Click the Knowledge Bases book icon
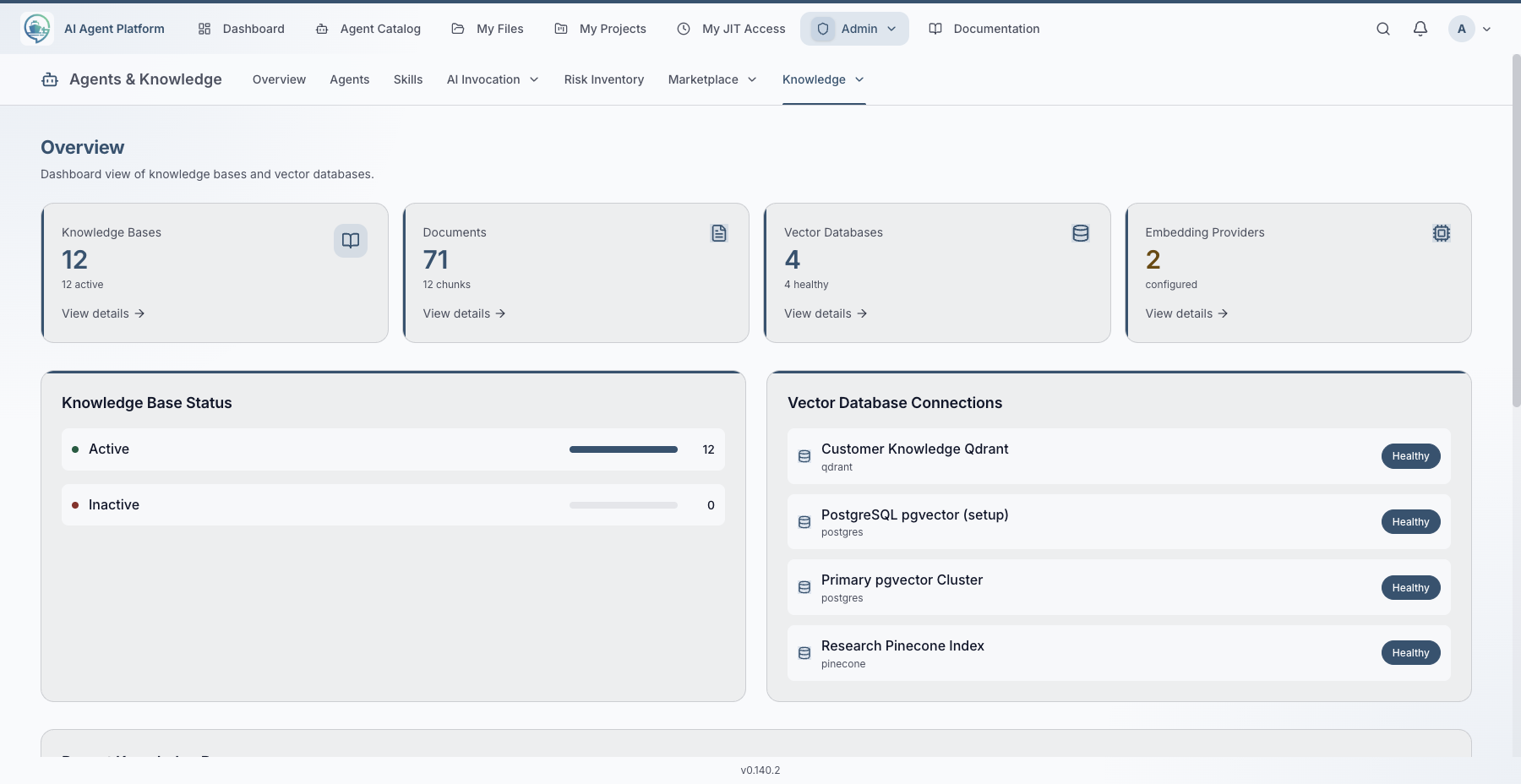The height and width of the screenshot is (784, 1521). 351,241
